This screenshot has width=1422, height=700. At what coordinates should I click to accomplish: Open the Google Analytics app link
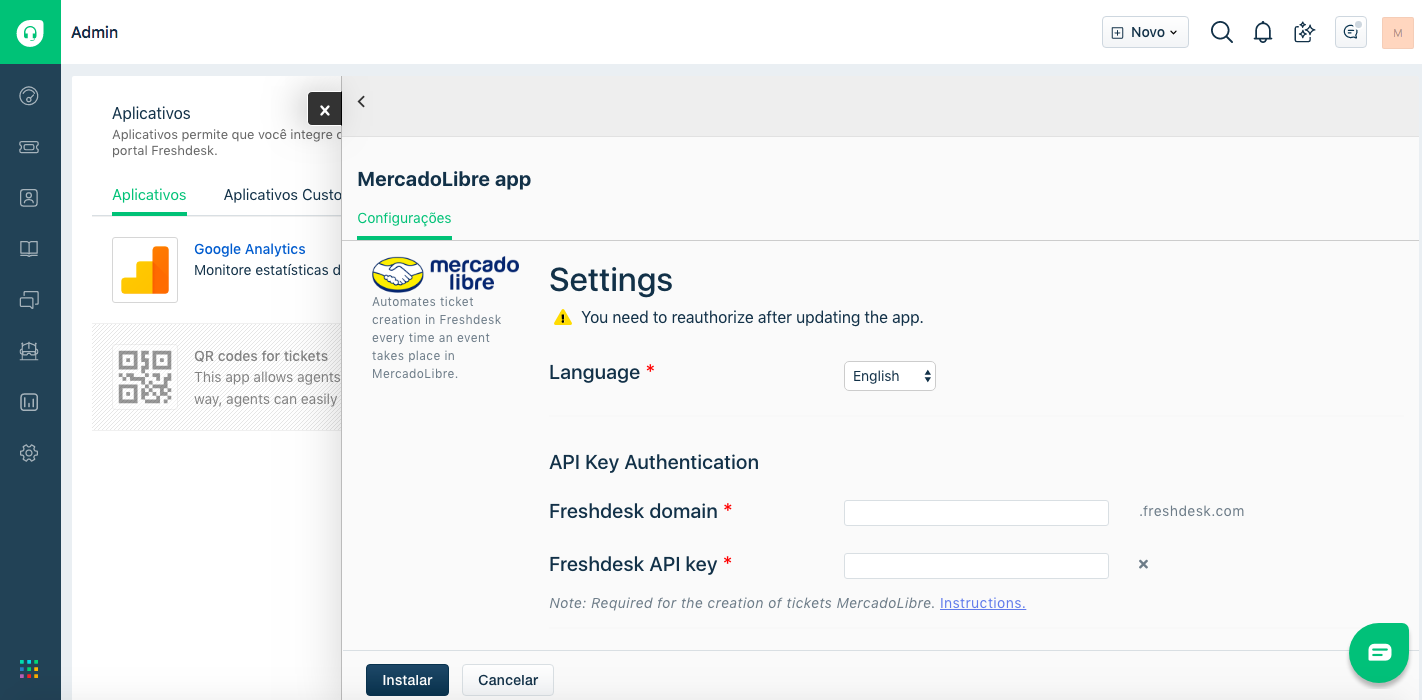point(250,249)
